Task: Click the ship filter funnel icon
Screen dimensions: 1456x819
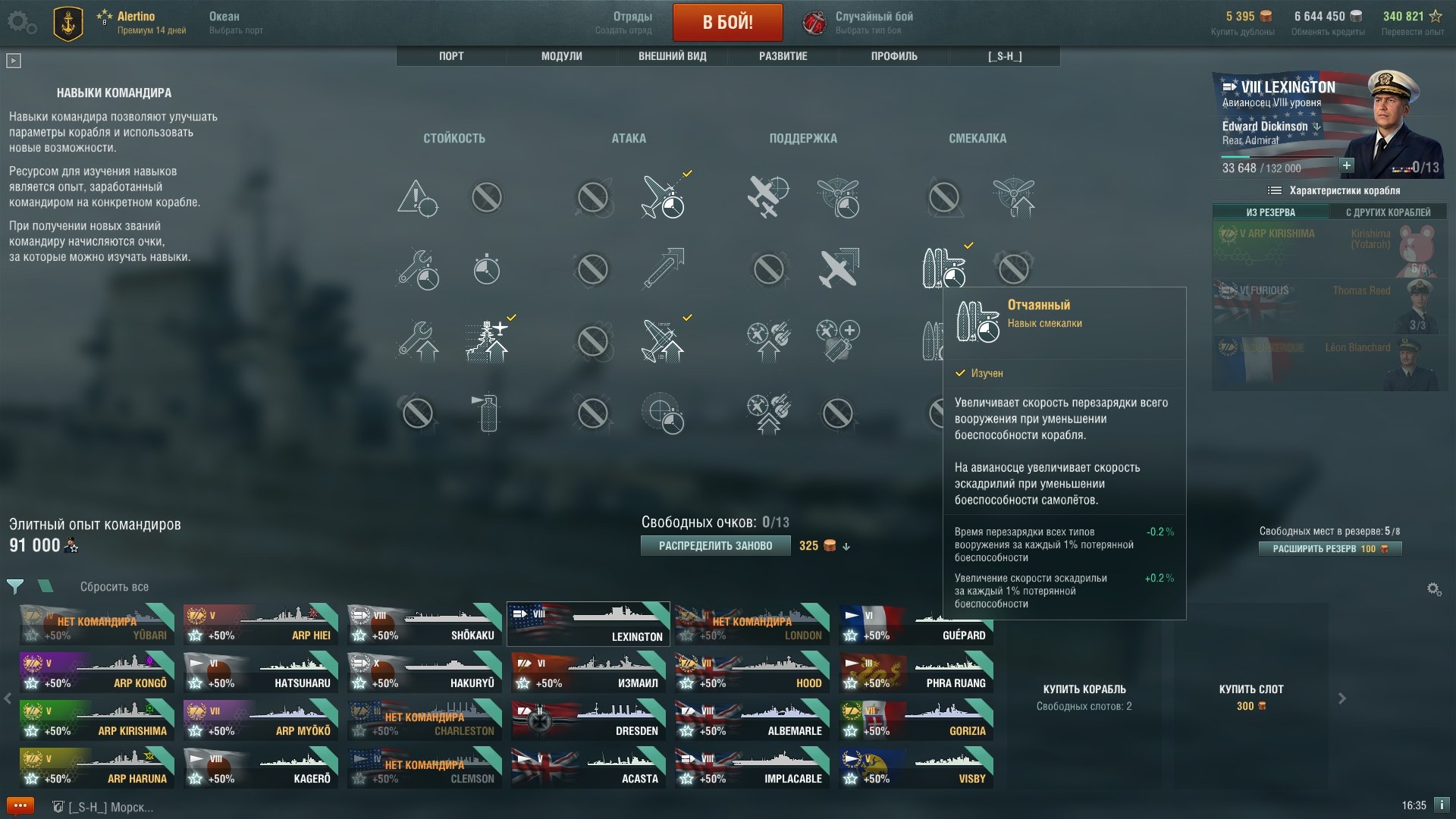Action: [14, 586]
